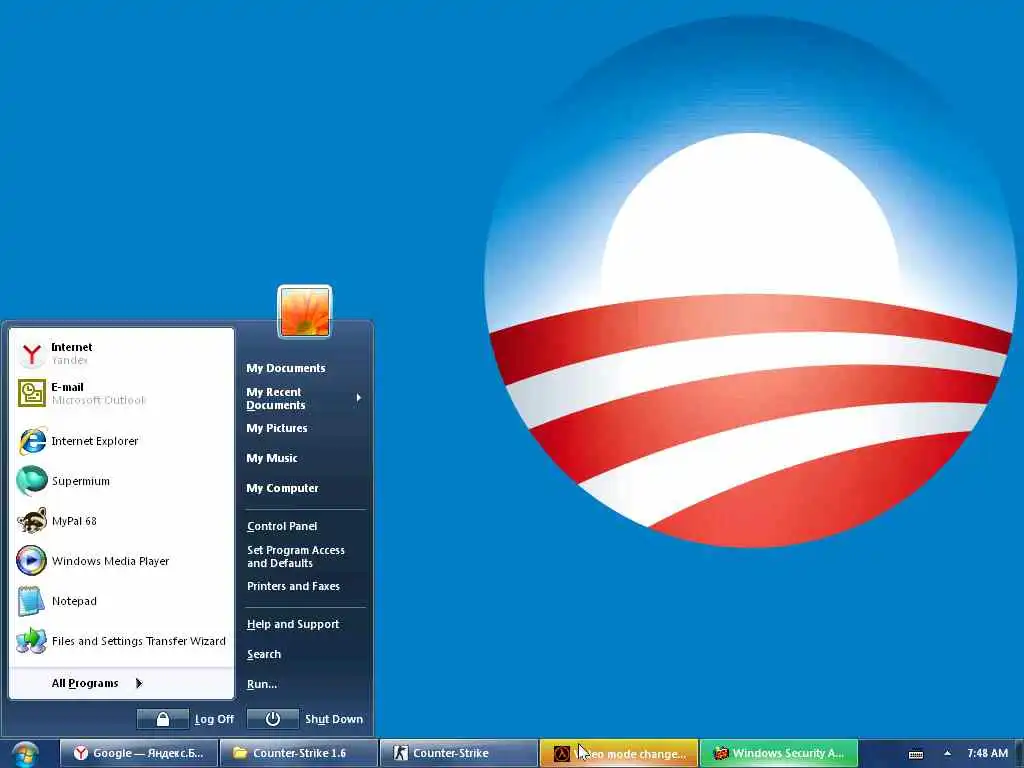This screenshot has height=768, width=1024.
Task: Open the Internet Explorer icon
Action: coord(32,441)
